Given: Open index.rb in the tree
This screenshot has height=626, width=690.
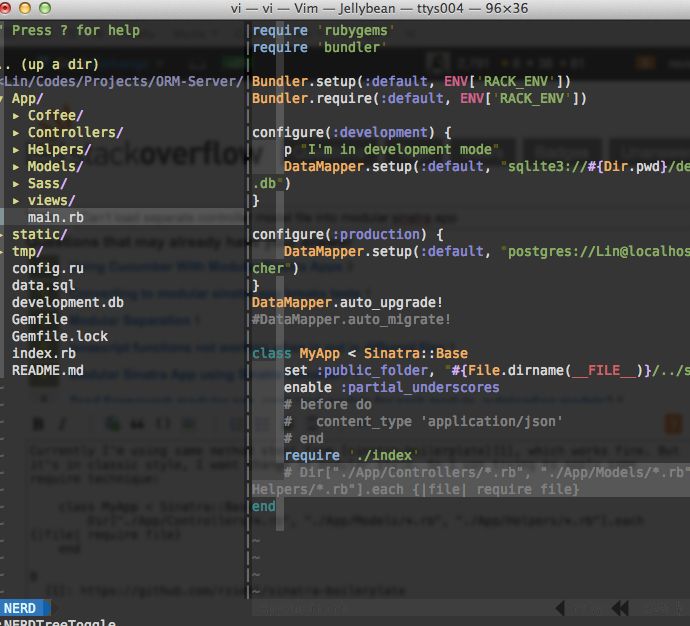Looking at the screenshot, I should (x=44, y=353).
